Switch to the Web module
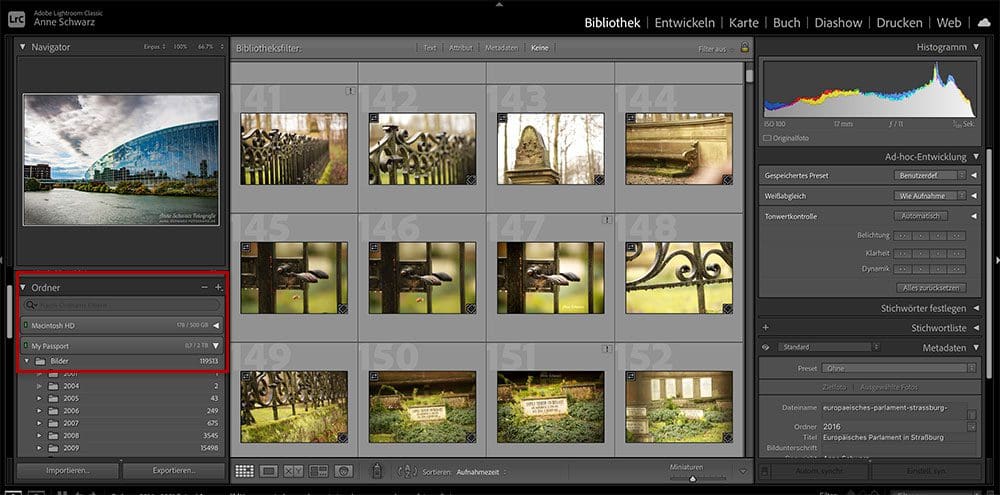 point(949,23)
